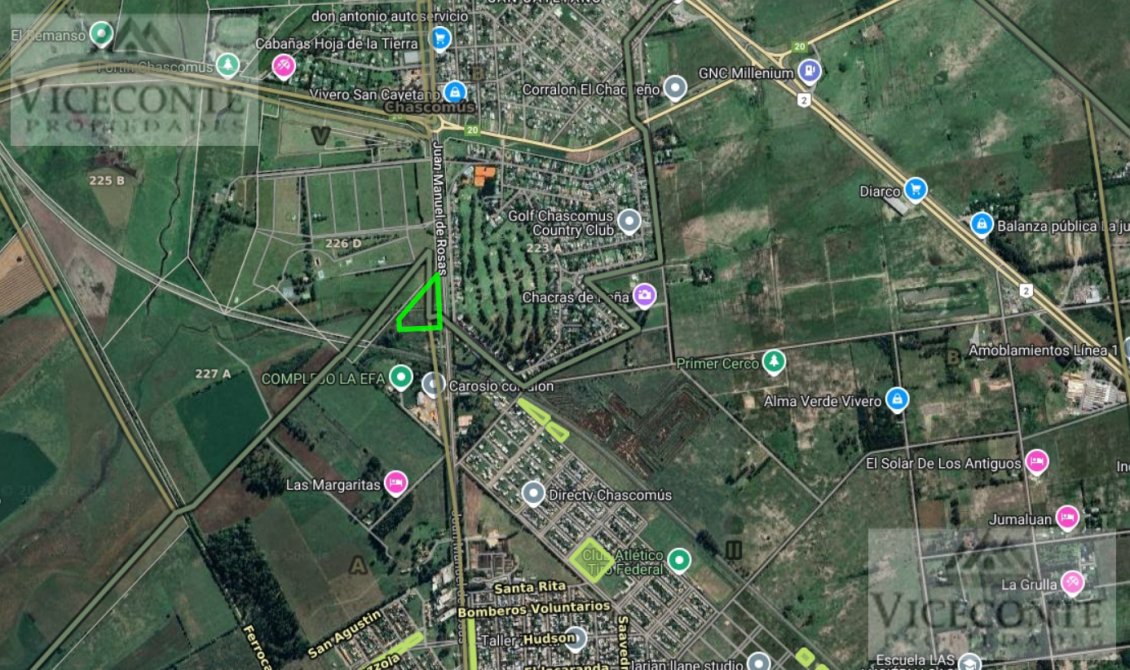Viewport: 1130px width, 670px height.
Task: Click the Club Atlético Tiro Federal marker
Action: point(679,560)
